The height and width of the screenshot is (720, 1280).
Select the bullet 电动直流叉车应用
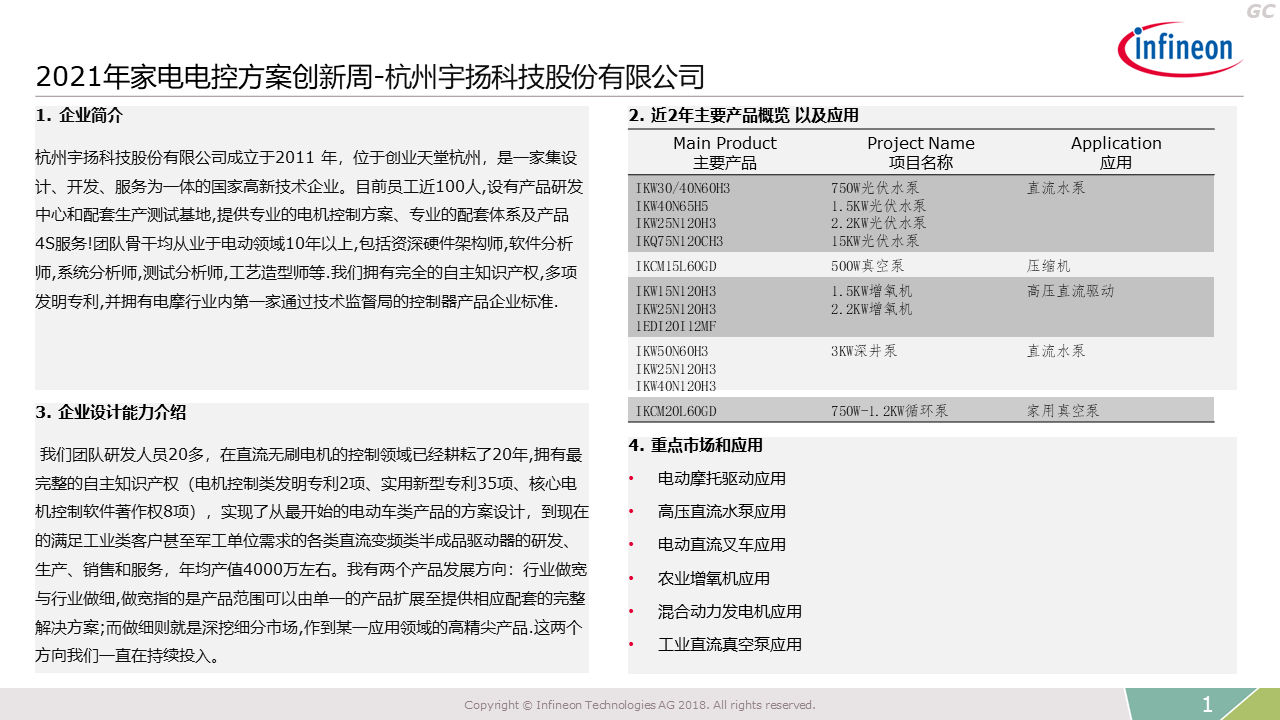[722, 544]
